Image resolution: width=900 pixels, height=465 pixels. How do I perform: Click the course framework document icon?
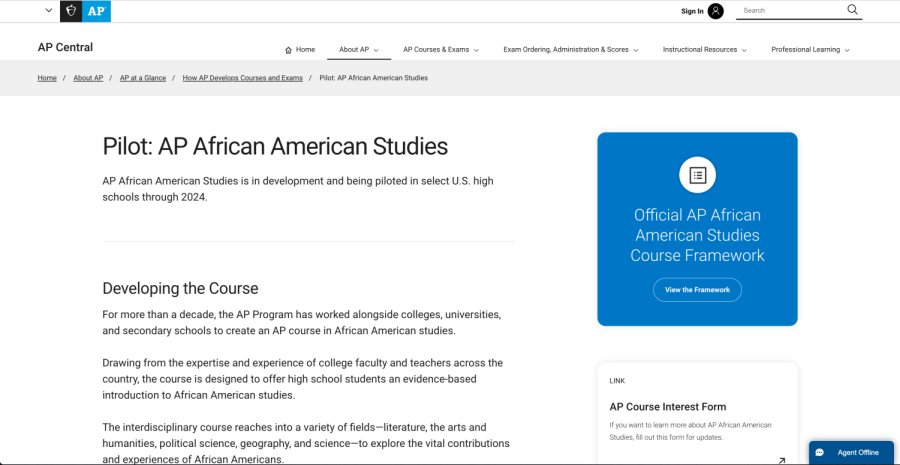point(697,175)
